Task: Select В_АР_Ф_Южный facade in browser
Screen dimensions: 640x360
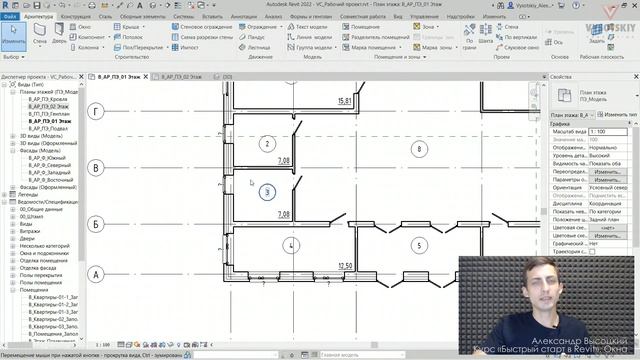Action: [x=47, y=158]
